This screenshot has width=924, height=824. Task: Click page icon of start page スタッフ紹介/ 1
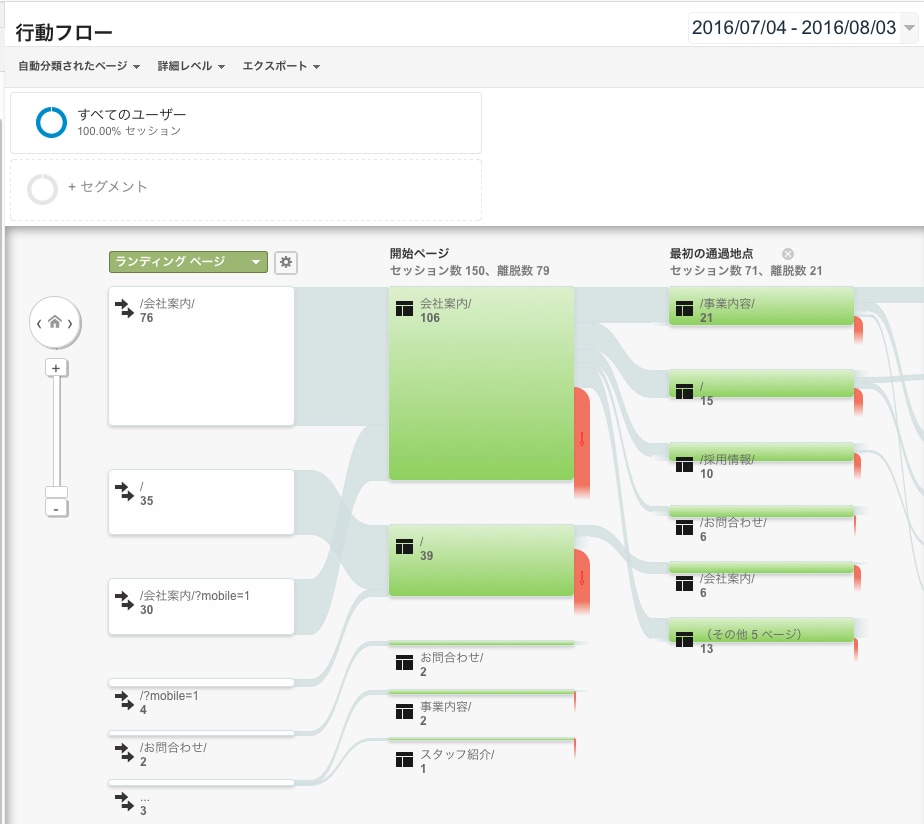pos(404,759)
